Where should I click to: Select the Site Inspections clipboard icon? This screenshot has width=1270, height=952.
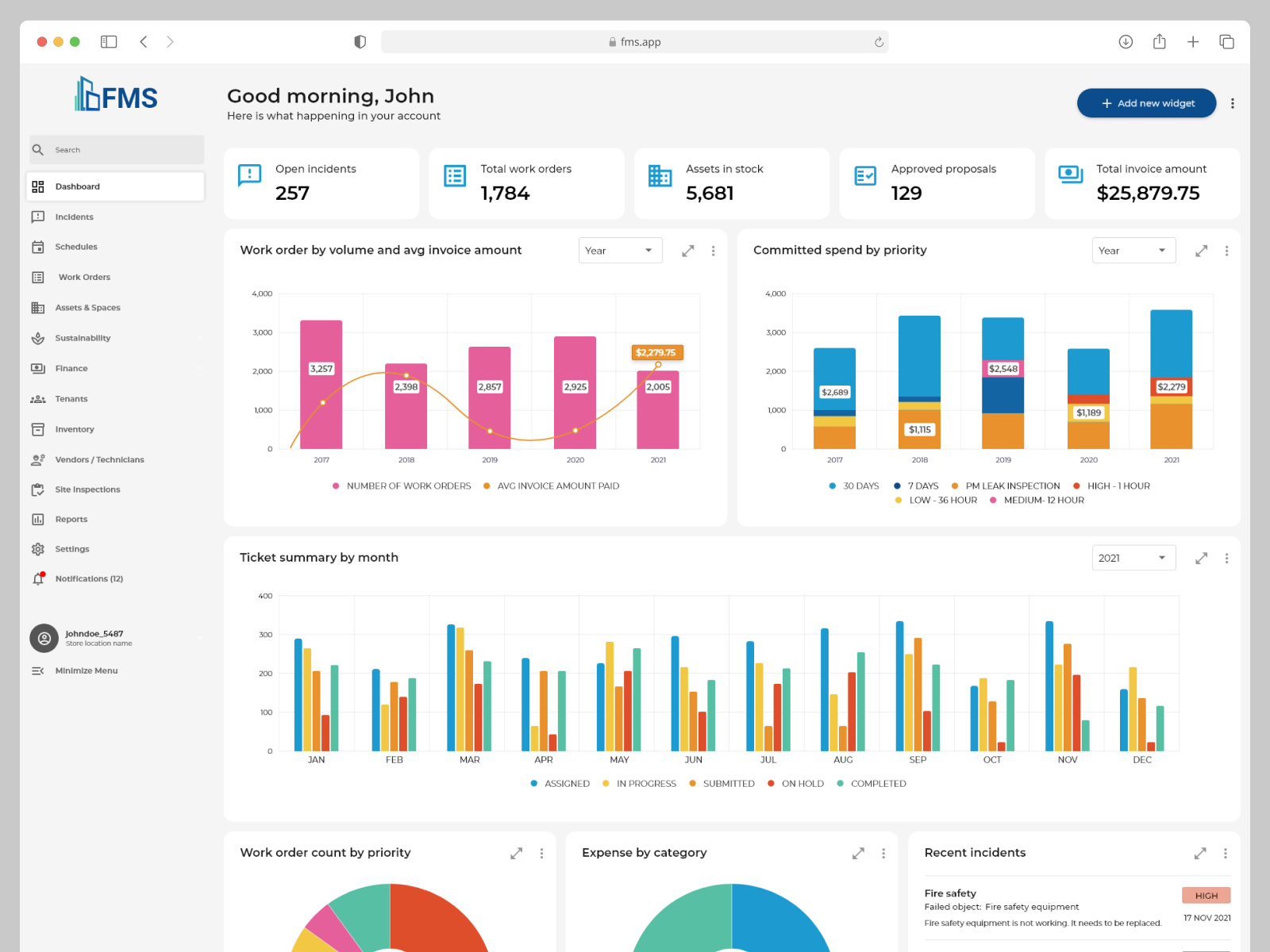pos(37,489)
